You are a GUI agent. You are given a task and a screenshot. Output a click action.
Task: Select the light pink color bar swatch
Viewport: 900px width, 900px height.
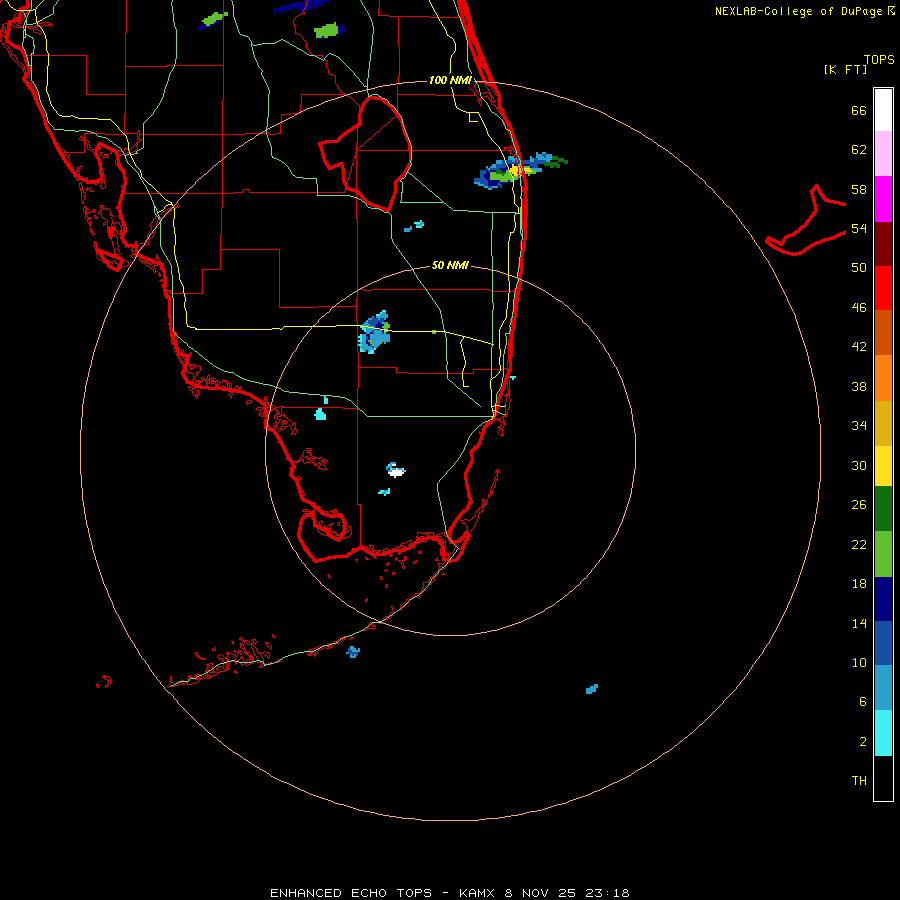coord(883,153)
